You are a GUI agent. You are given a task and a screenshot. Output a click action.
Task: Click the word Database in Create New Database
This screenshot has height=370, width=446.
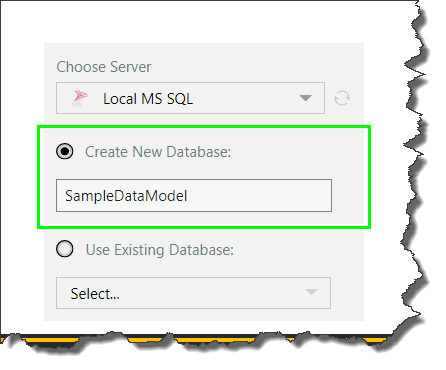pos(199,152)
